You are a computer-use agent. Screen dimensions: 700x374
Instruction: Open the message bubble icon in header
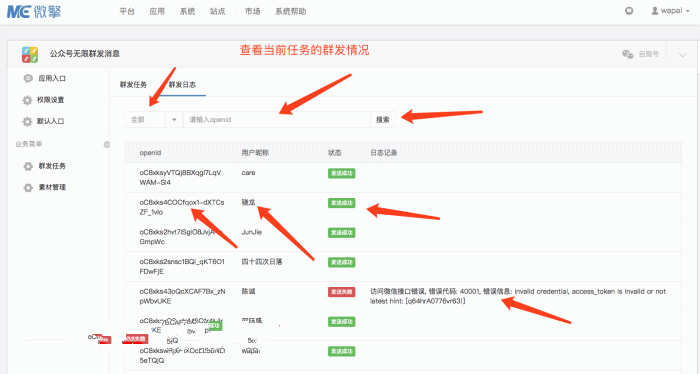pos(629,11)
